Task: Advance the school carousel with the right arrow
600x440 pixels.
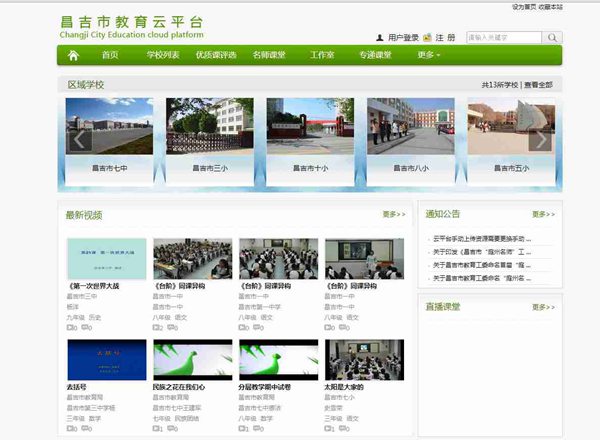Action: click(540, 140)
